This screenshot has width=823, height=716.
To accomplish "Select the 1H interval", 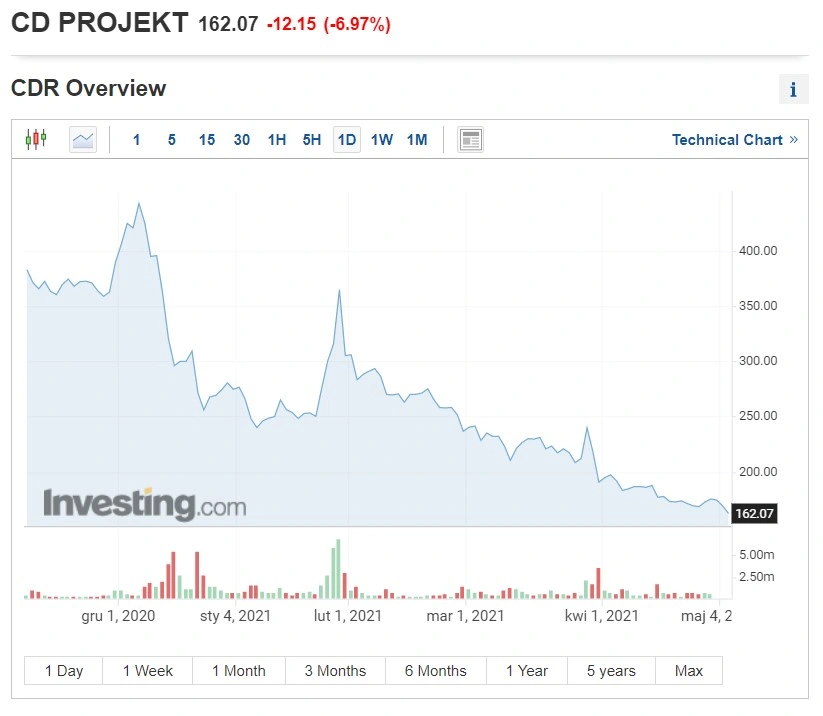I will point(277,140).
